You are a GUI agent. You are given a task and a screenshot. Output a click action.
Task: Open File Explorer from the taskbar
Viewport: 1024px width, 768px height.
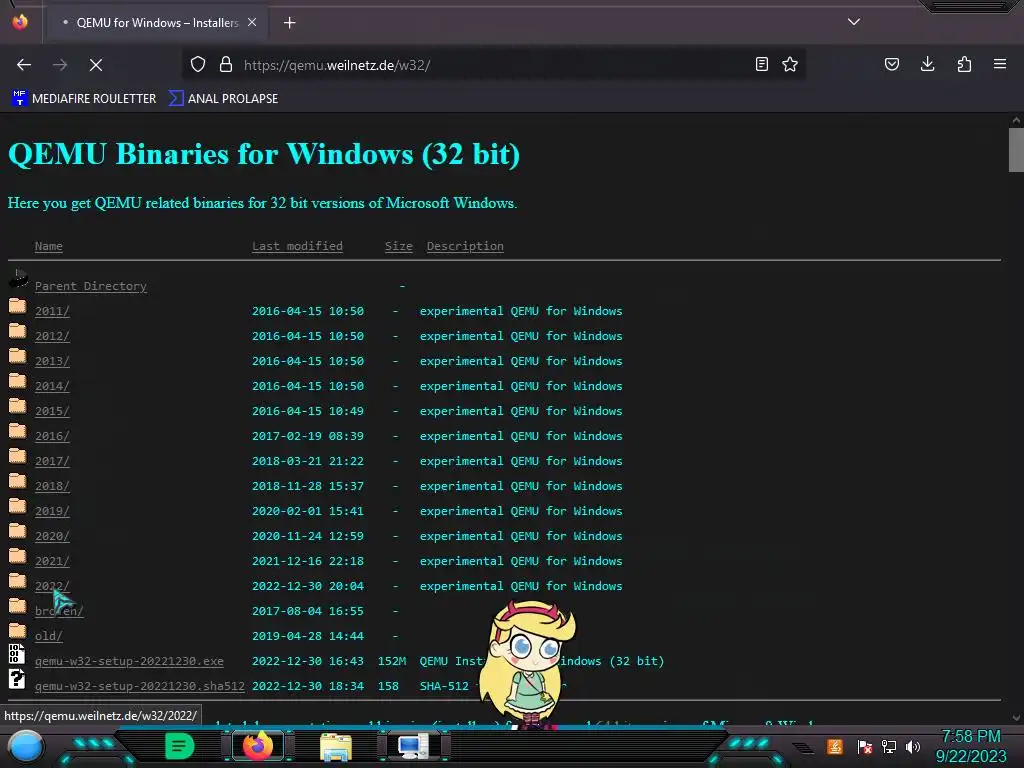click(x=336, y=746)
